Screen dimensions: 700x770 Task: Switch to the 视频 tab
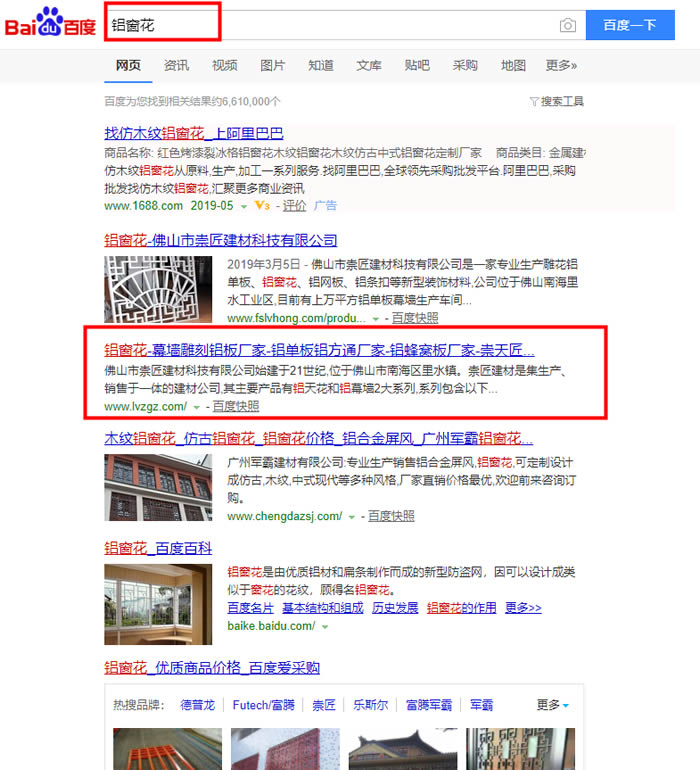(225, 65)
